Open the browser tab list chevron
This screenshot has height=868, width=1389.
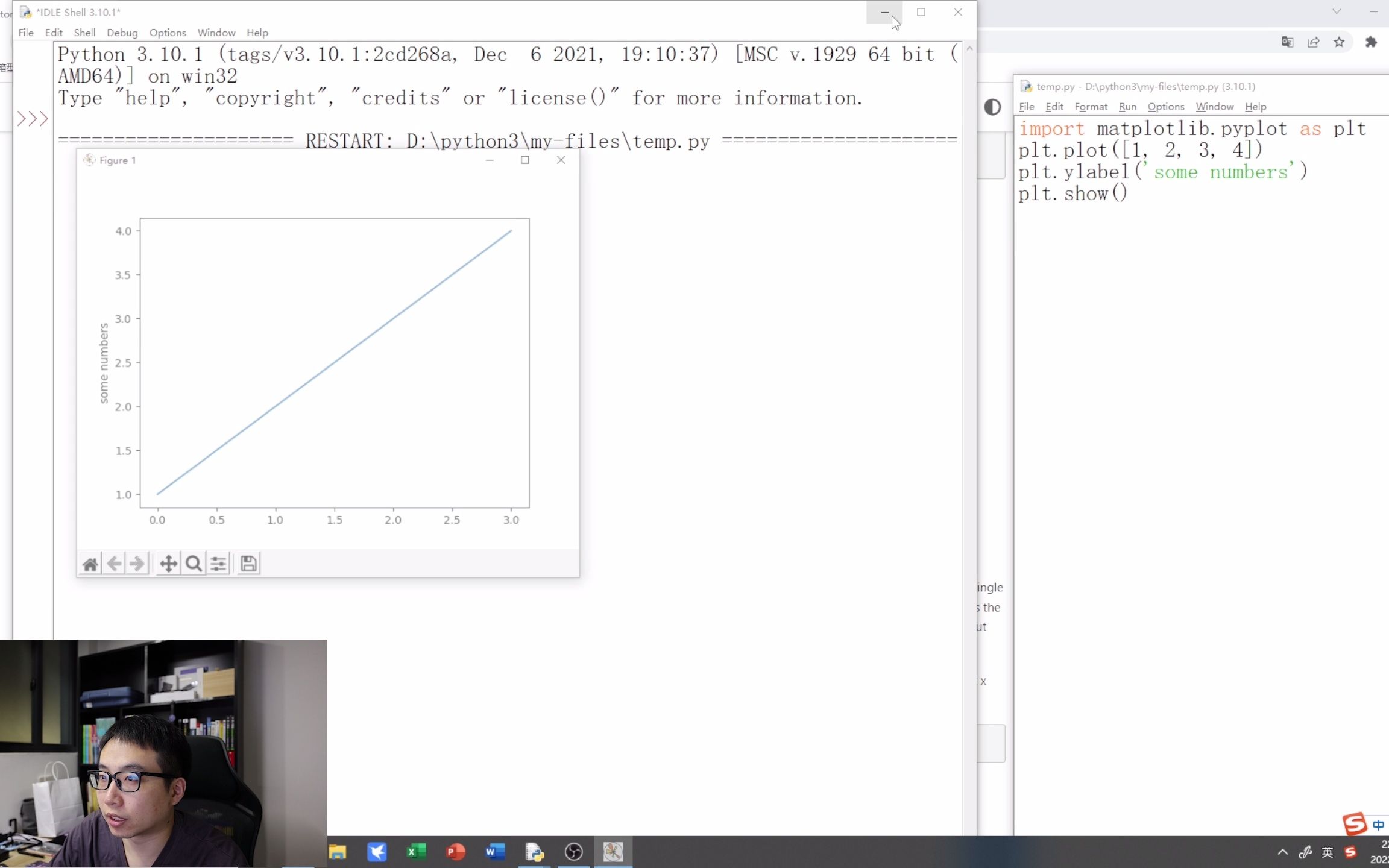[1336, 11]
